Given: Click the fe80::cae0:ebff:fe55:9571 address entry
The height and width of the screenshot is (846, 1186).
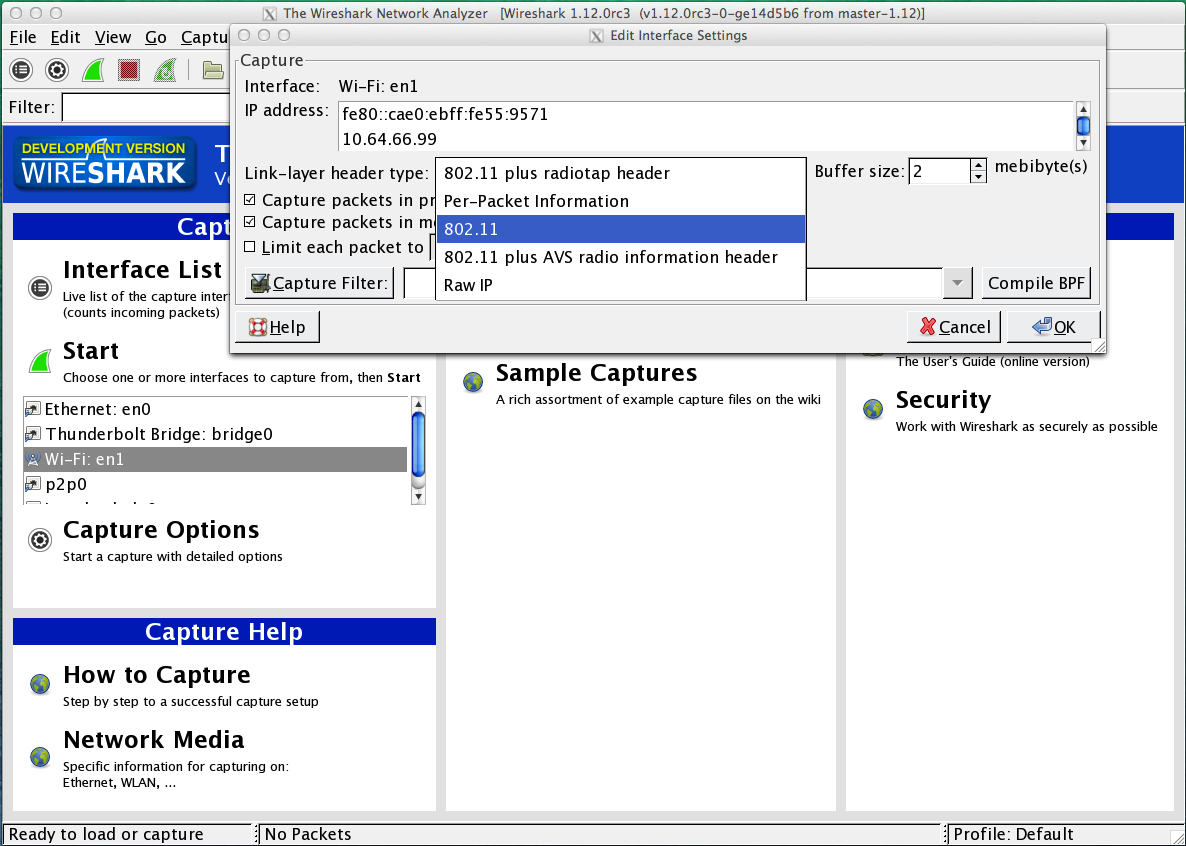Looking at the screenshot, I should point(445,114).
